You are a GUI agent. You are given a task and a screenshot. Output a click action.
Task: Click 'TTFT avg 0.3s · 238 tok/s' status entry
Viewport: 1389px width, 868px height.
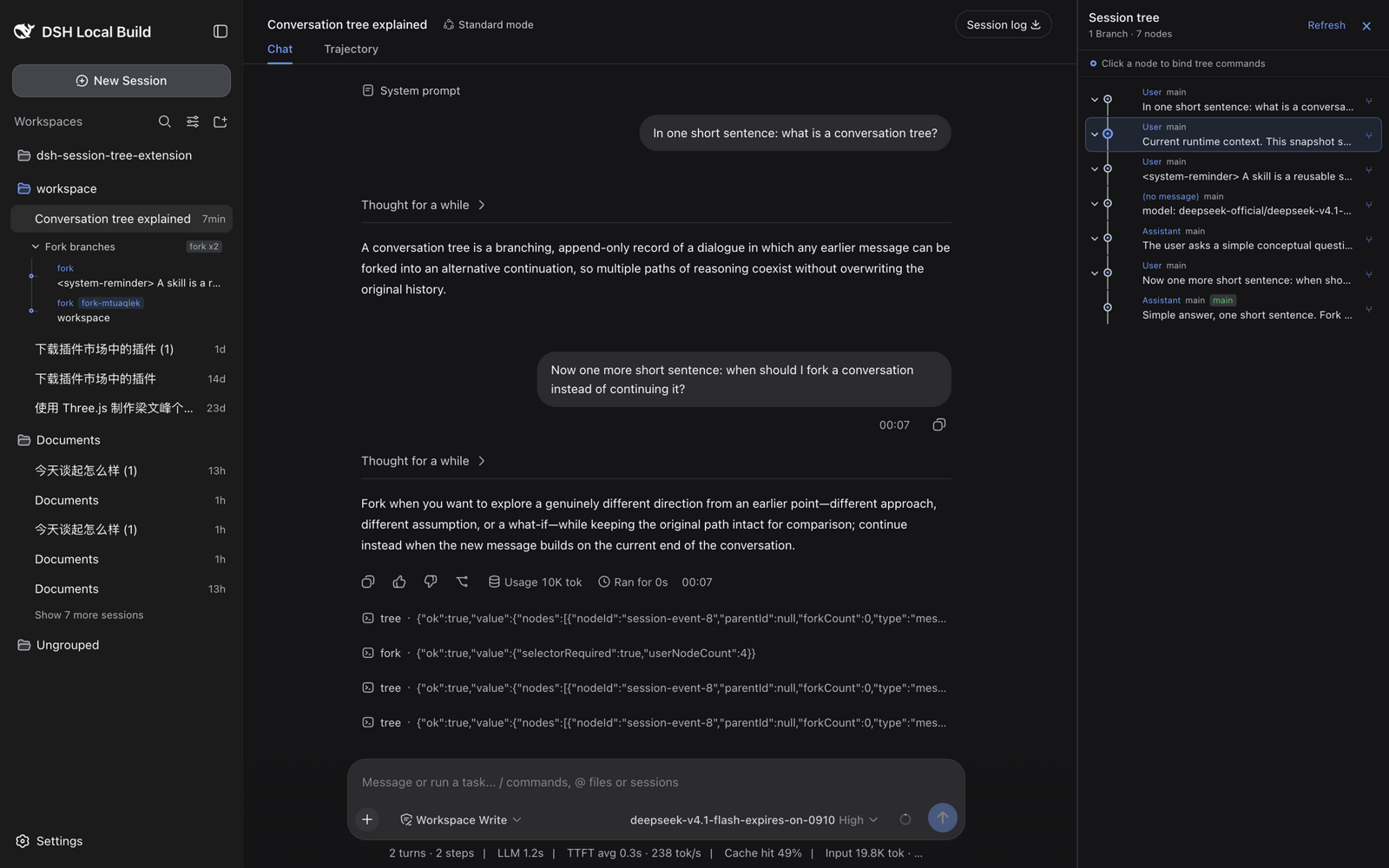click(x=634, y=853)
